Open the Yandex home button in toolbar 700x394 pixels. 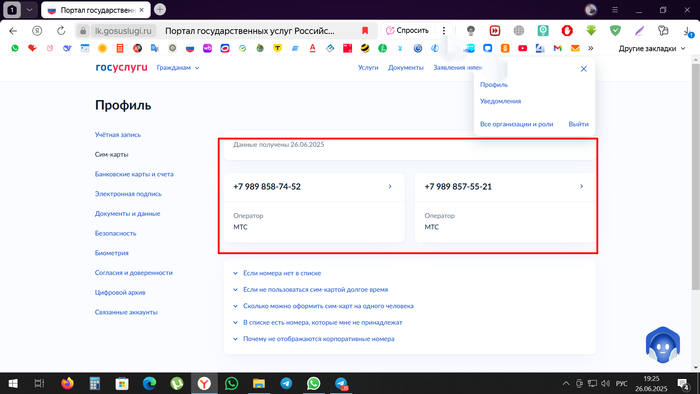(37, 31)
